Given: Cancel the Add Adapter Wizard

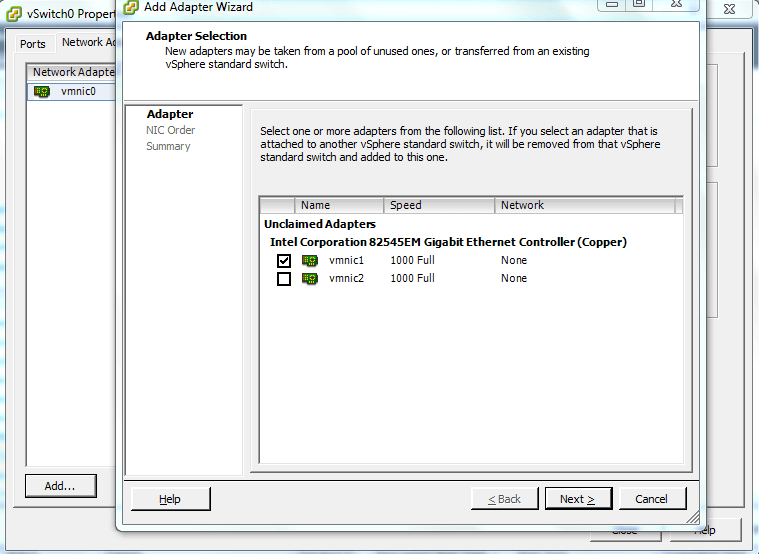Looking at the screenshot, I should [x=652, y=499].
